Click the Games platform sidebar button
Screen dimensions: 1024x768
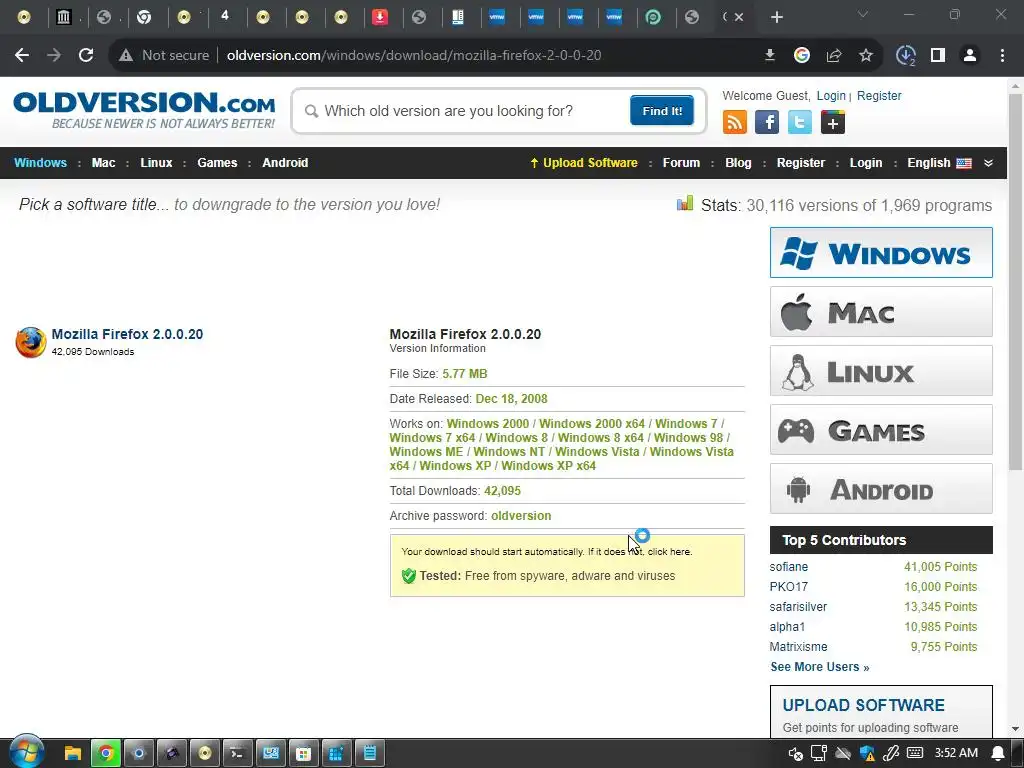tap(881, 430)
